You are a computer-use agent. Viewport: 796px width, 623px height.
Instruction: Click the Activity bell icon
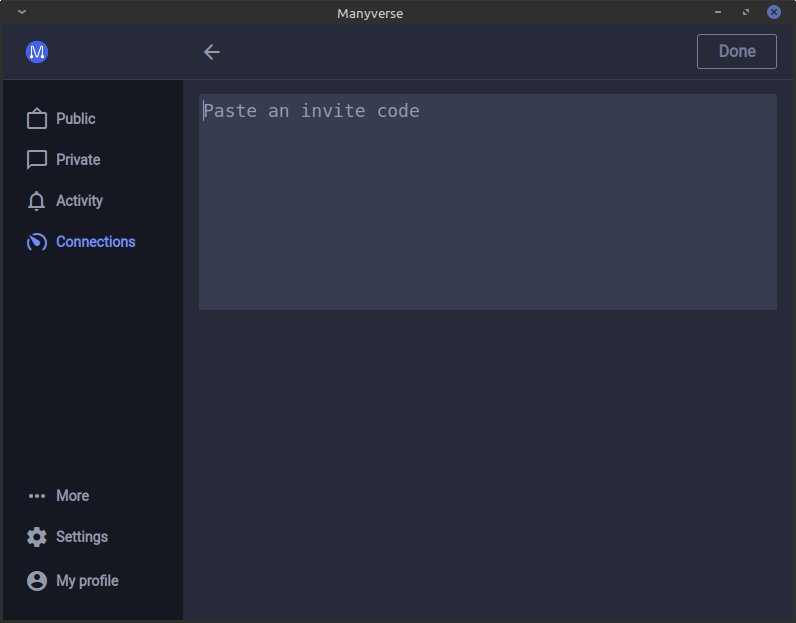pos(37,201)
